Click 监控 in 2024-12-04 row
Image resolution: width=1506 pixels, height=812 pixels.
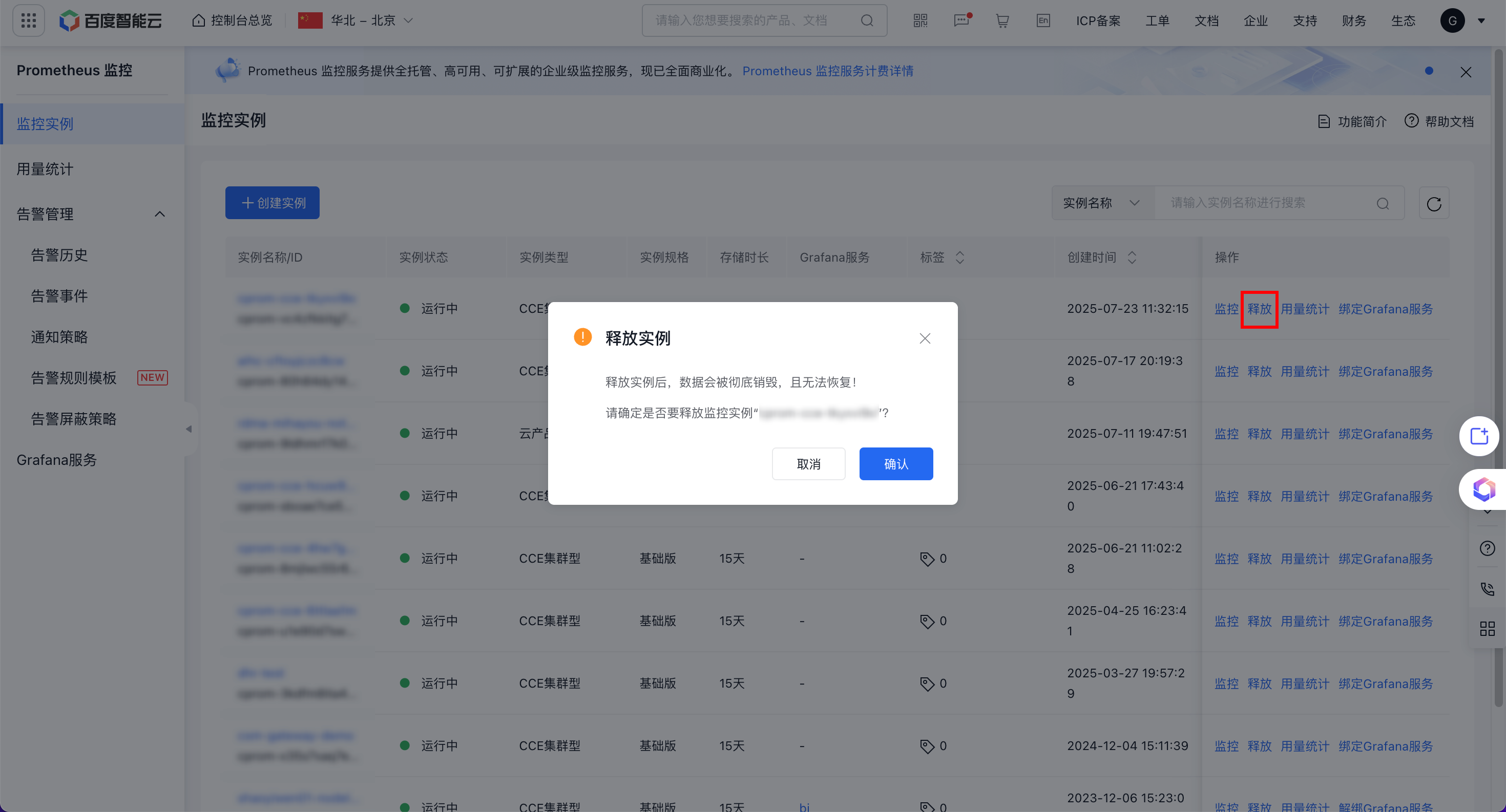pos(1226,746)
